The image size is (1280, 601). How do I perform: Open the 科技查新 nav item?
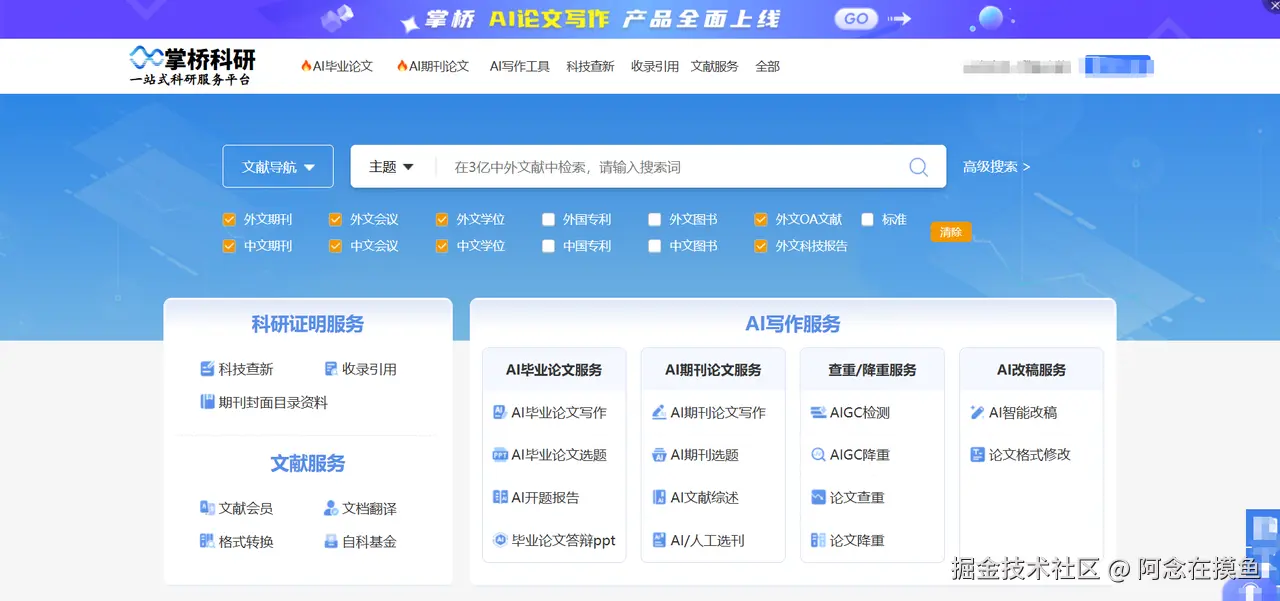coord(590,66)
